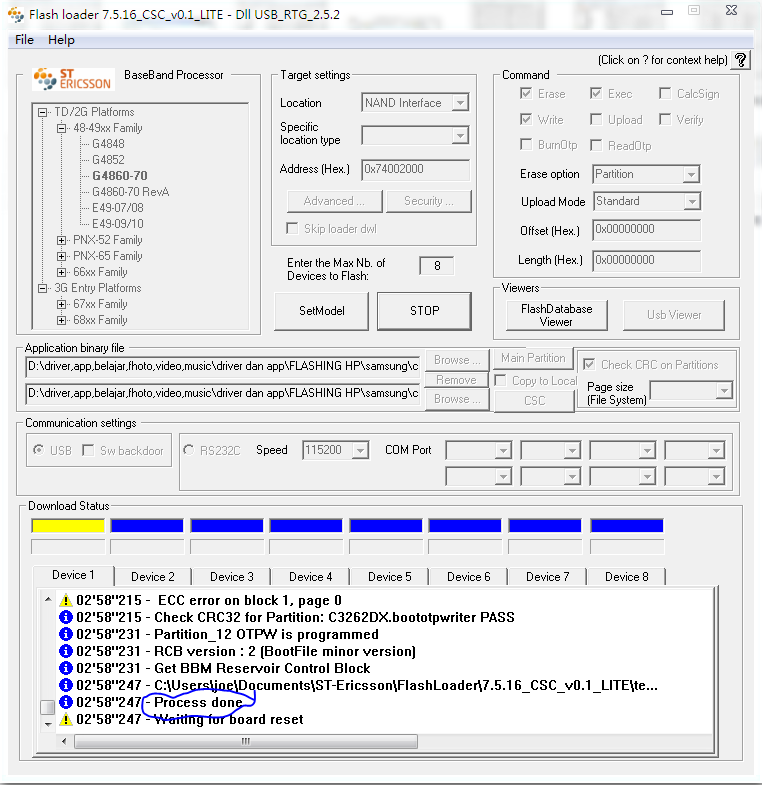The image size is (762, 785).
Task: Switch to the Device 5 tab
Action: [390, 577]
